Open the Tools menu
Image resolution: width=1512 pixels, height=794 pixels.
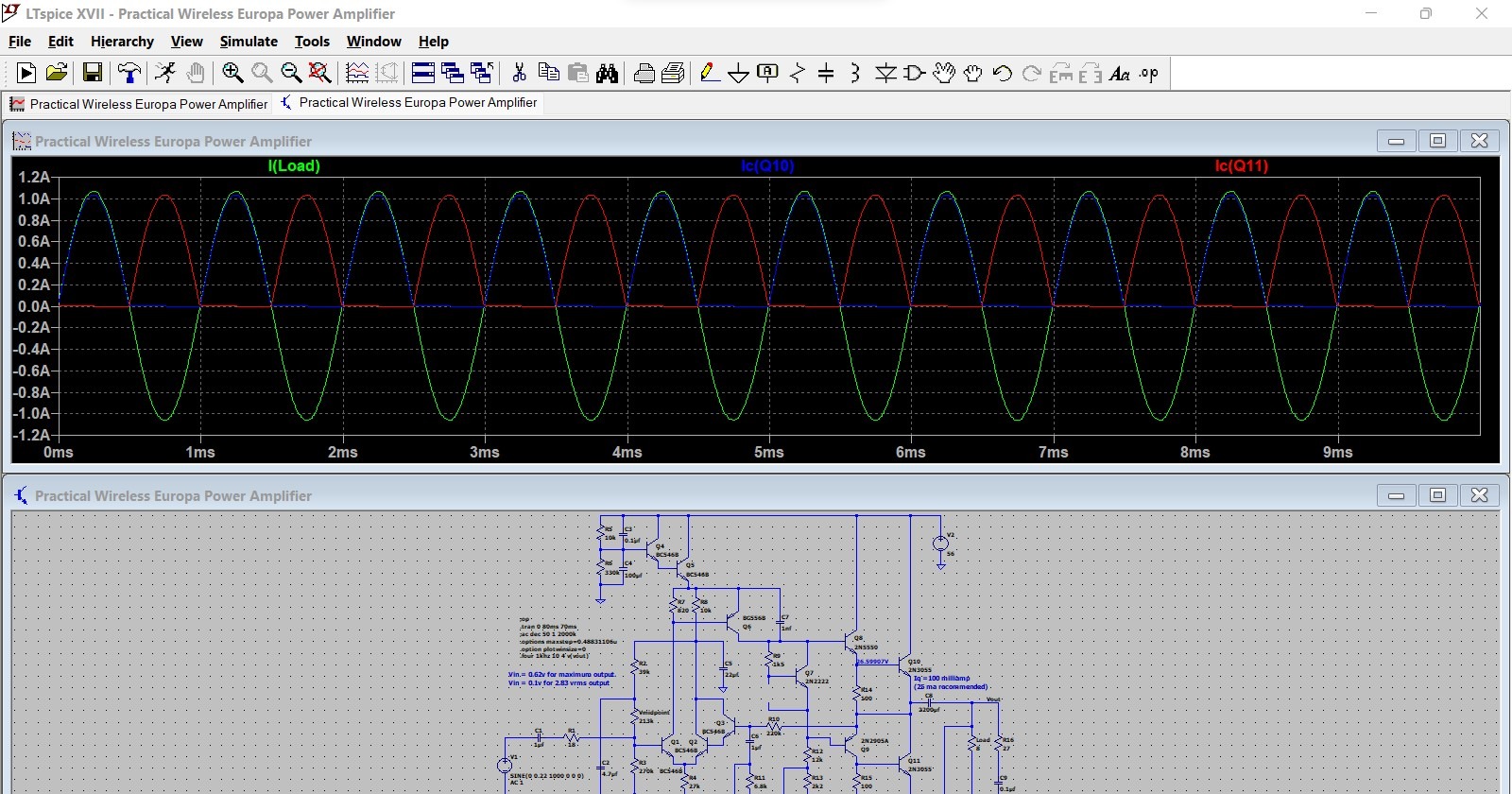click(312, 42)
